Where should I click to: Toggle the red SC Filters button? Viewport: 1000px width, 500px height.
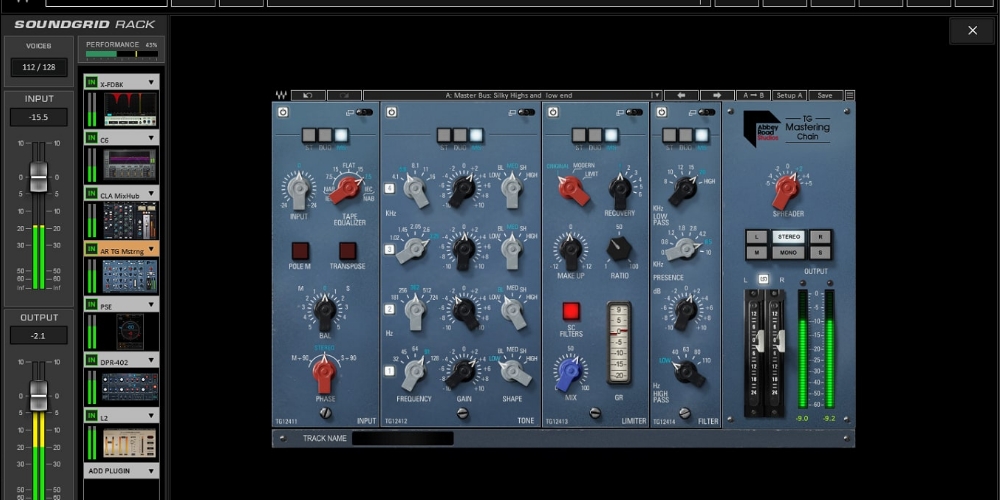pos(571,311)
